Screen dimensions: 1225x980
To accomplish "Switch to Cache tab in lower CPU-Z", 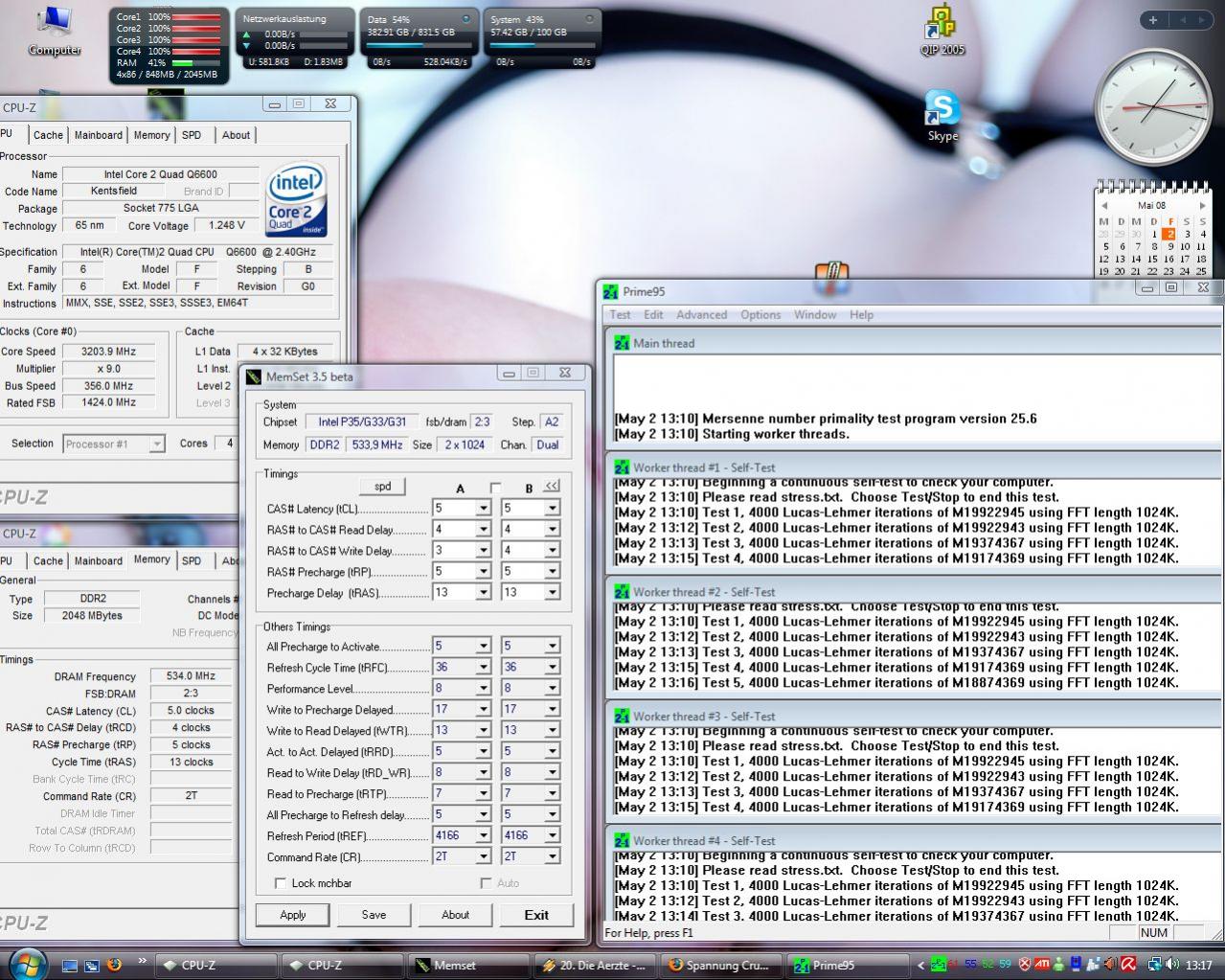I will coord(48,561).
